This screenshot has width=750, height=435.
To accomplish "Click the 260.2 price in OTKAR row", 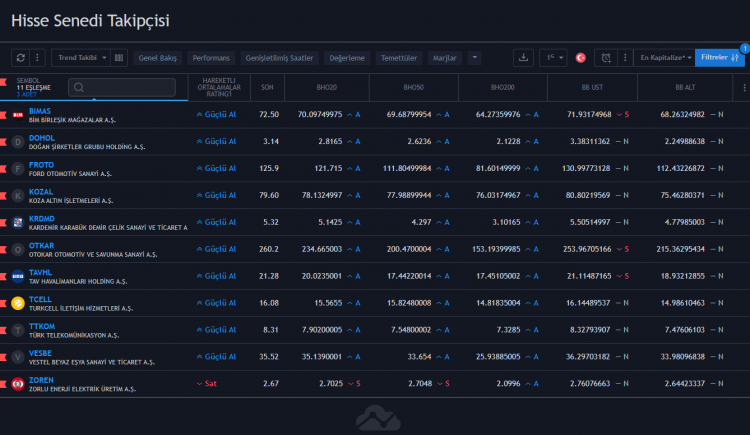I will click(x=268, y=249).
